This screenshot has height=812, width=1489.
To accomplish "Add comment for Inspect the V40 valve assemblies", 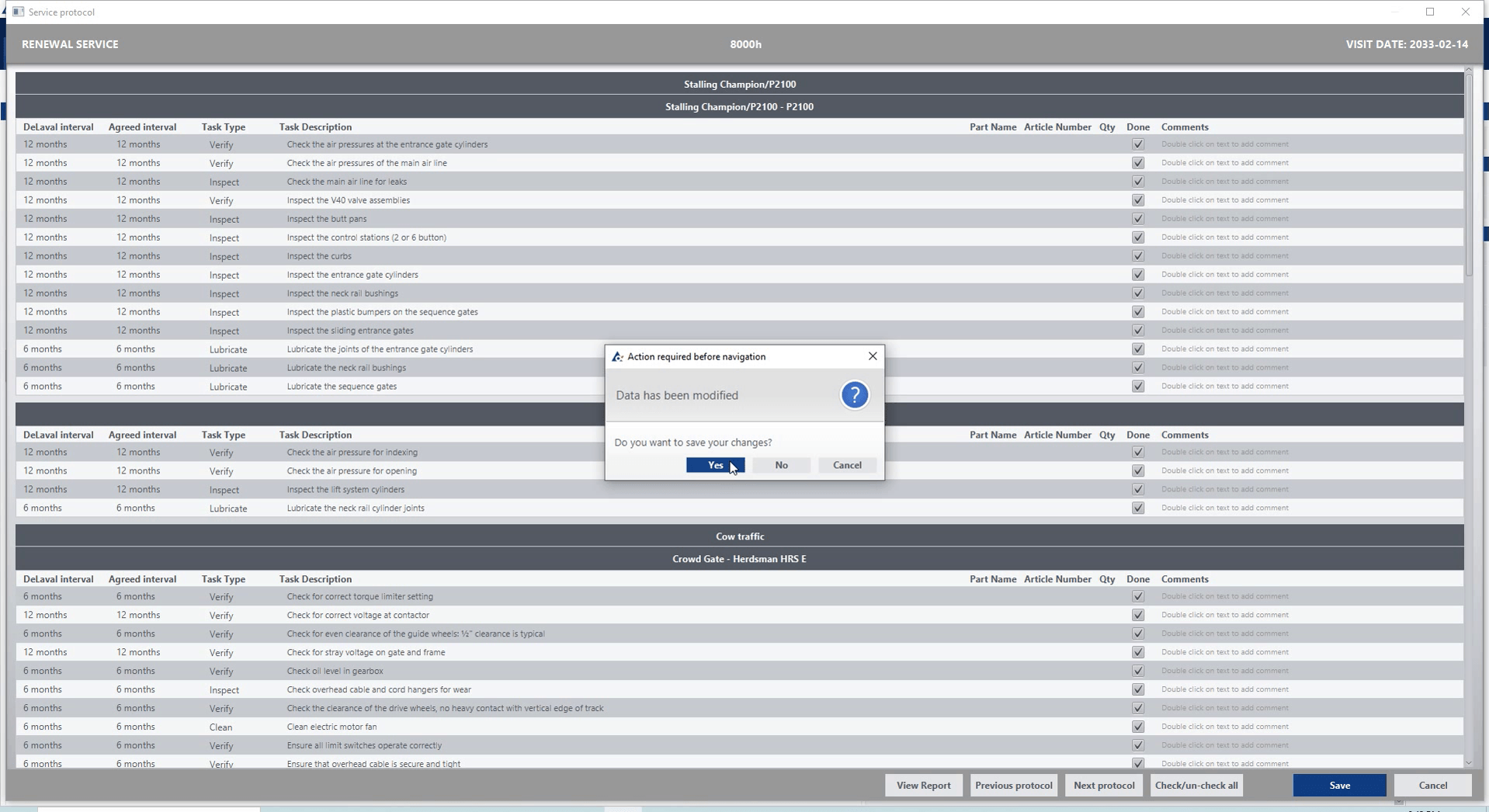I will click(1224, 200).
